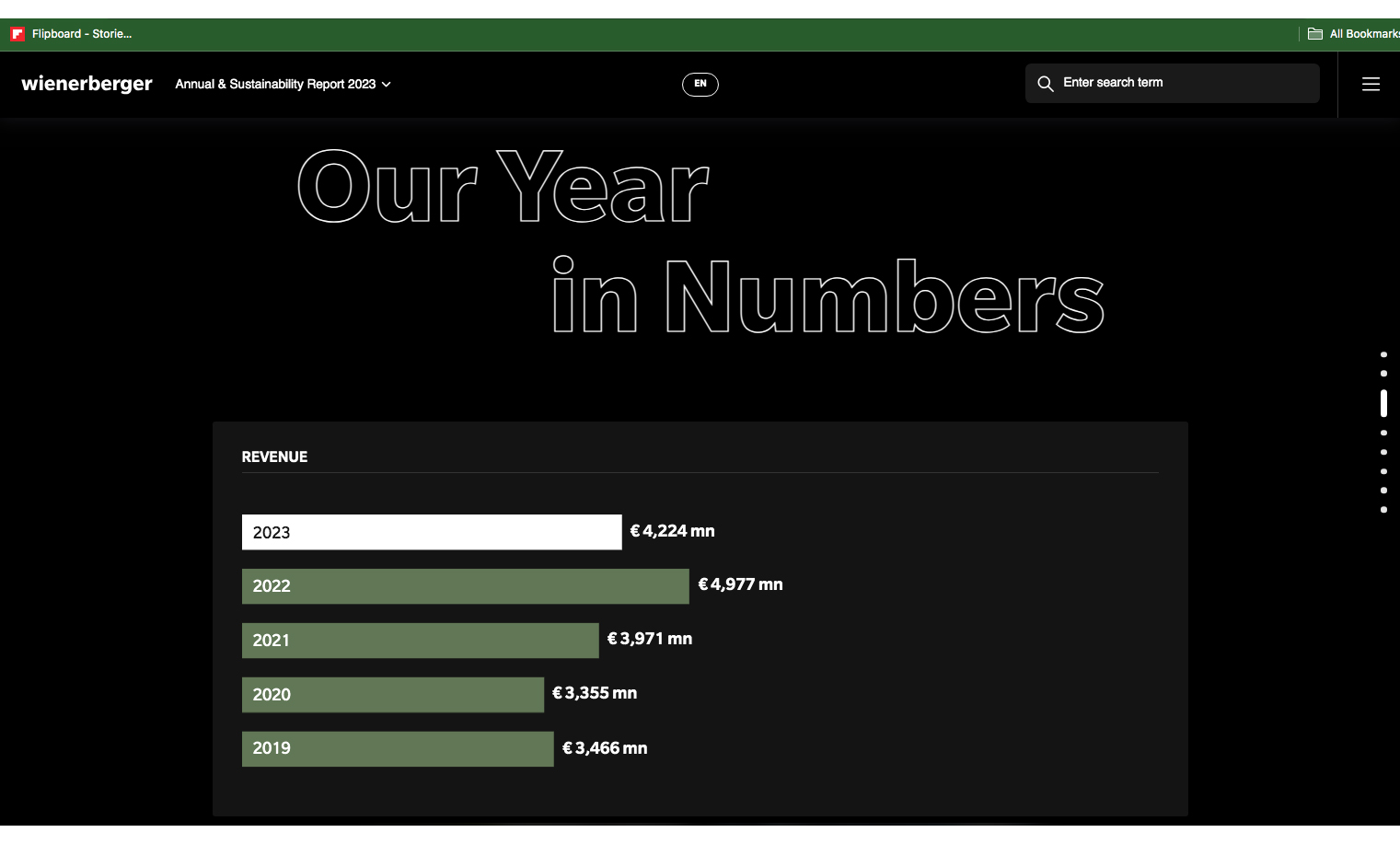Select the 2023 revenue bar
The image size is (1400, 844).
[432, 532]
